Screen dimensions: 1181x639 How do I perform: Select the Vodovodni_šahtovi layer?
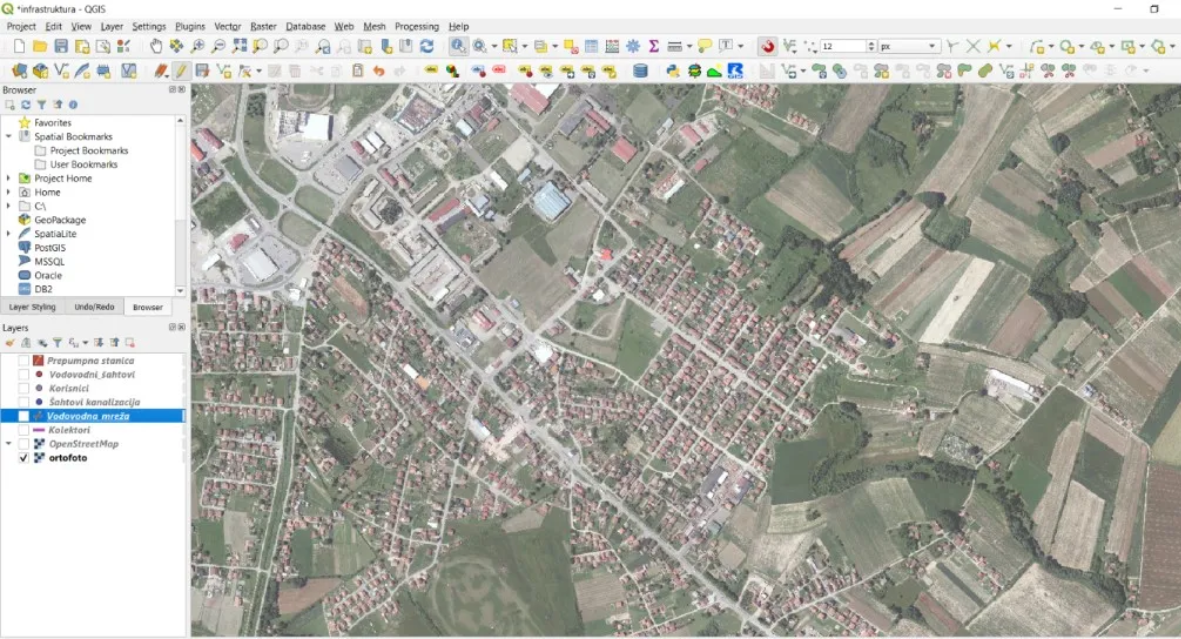click(91, 374)
